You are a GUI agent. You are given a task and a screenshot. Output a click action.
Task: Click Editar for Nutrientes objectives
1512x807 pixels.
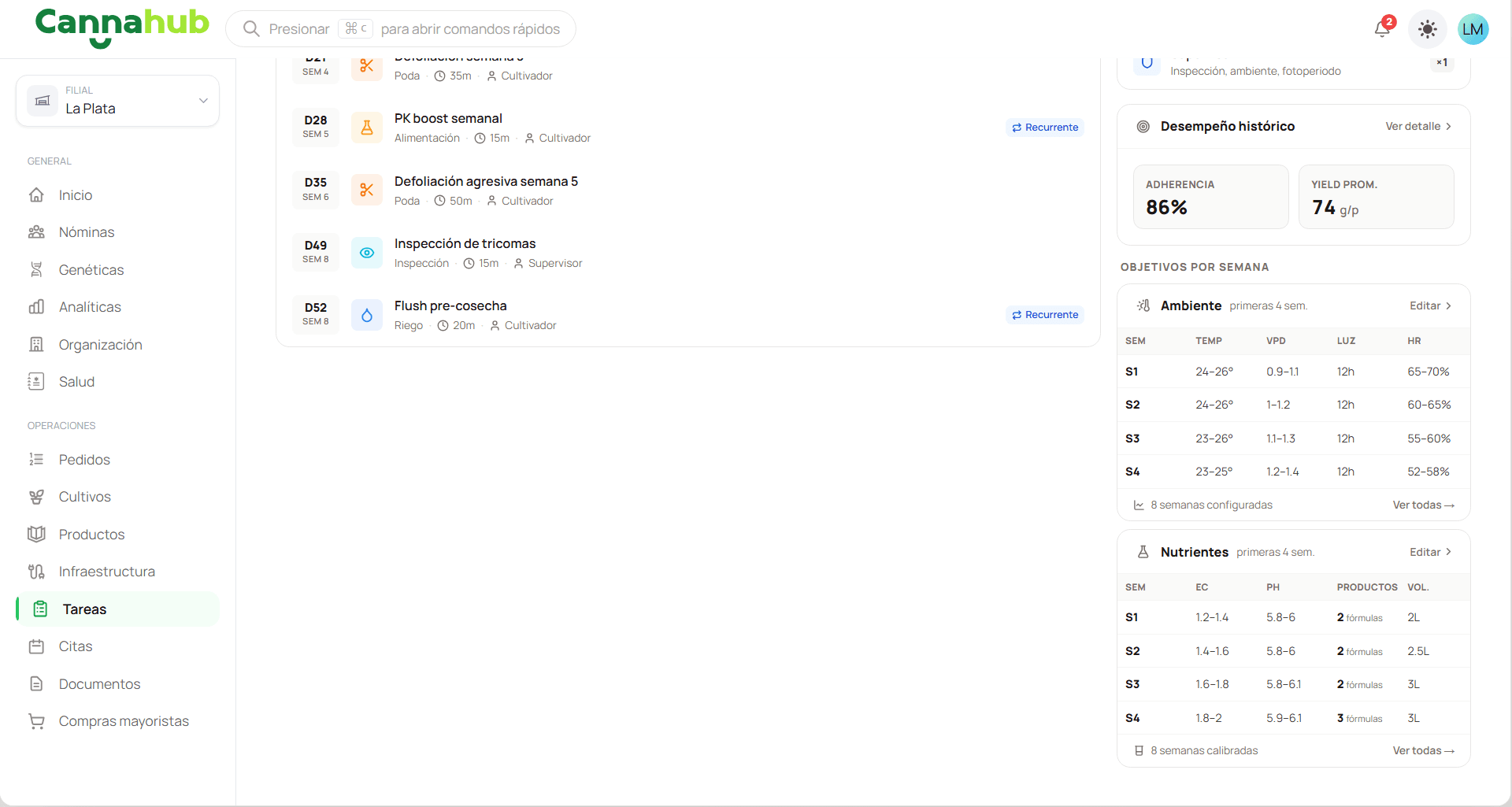tap(1430, 552)
